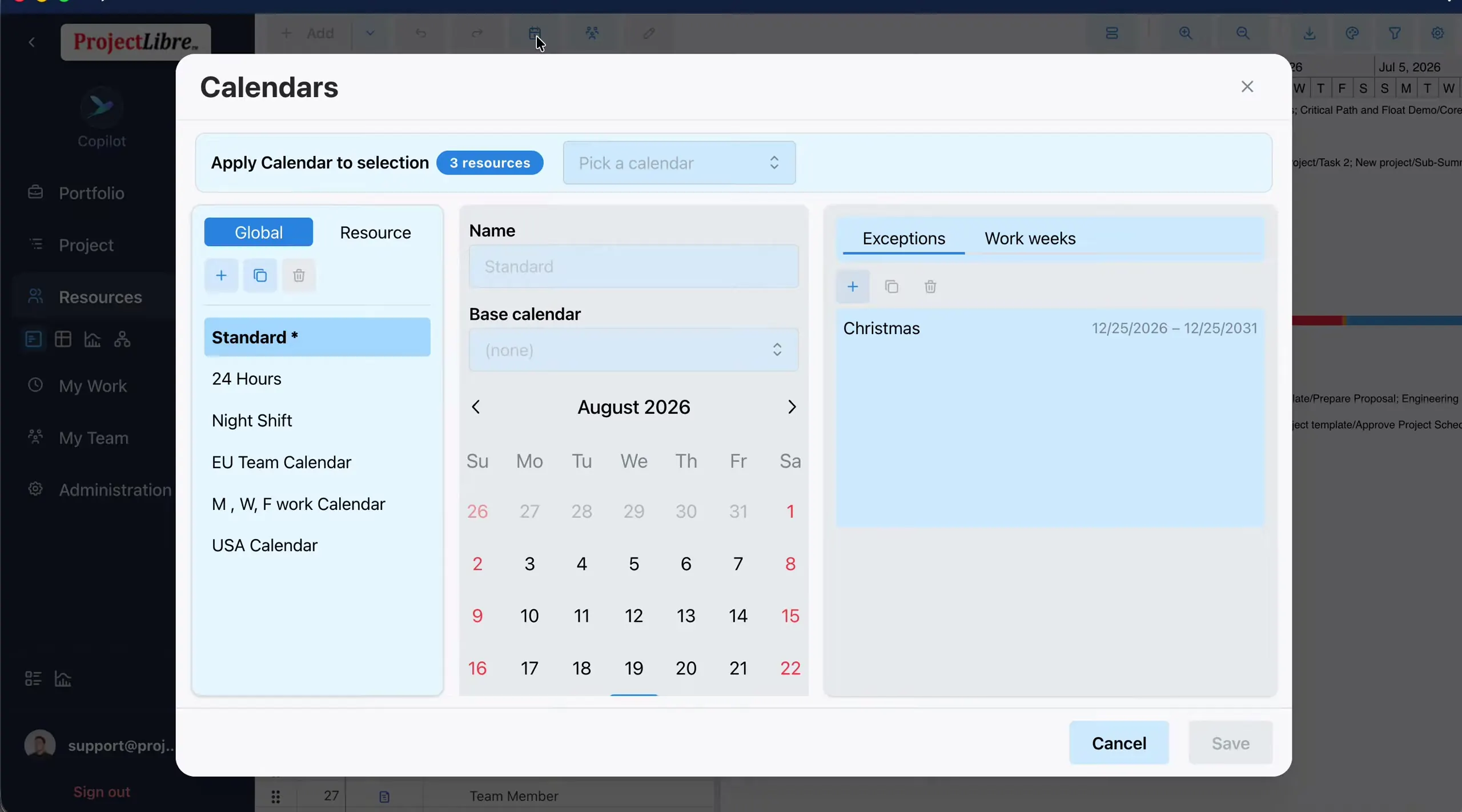Click the bottom sidebar chart icon
The image size is (1462, 812).
pyautogui.click(x=63, y=678)
